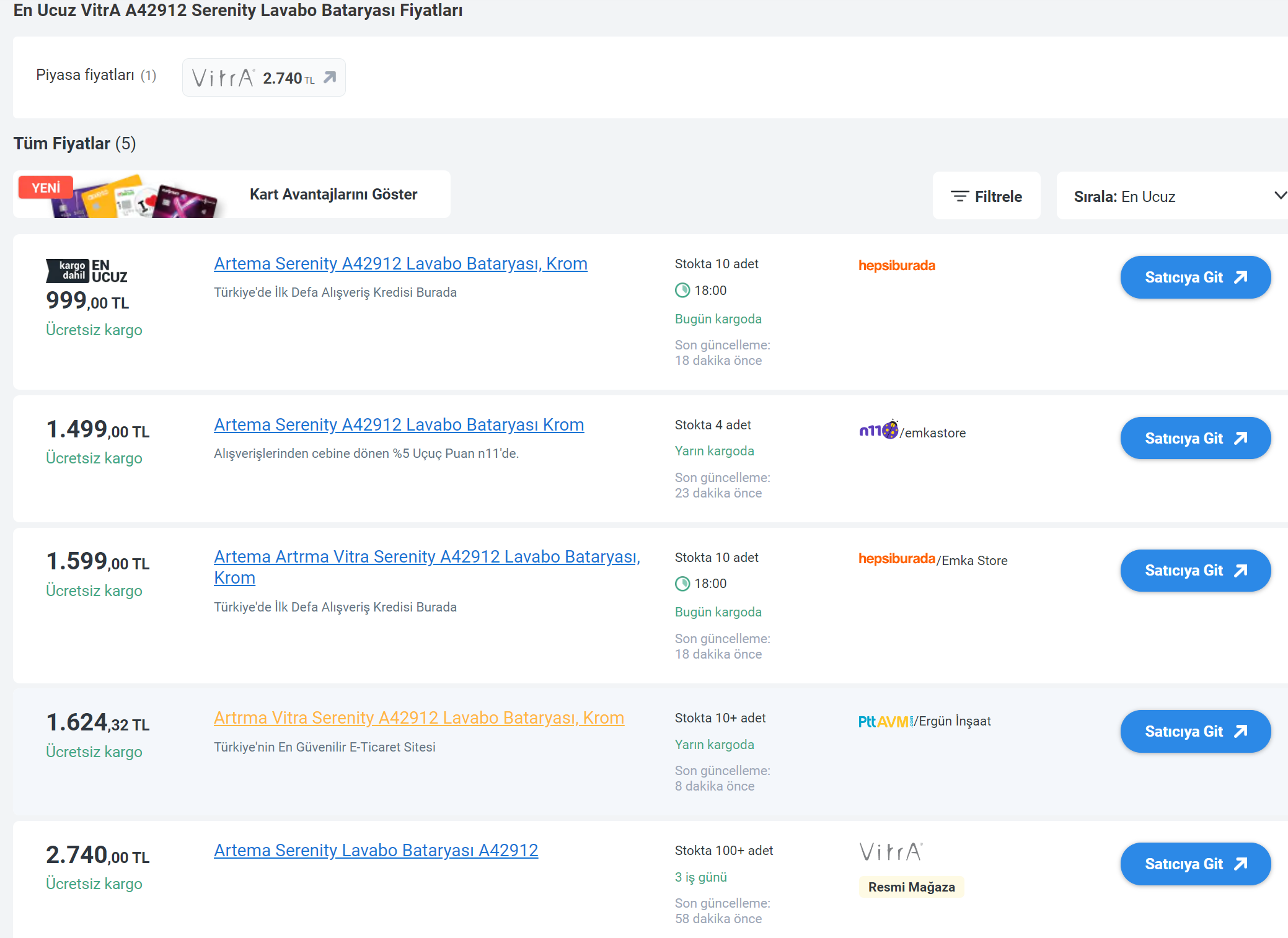Click the filter lines icon in Filtrele
Viewport: 1288px width, 938px height.
[x=959, y=196]
